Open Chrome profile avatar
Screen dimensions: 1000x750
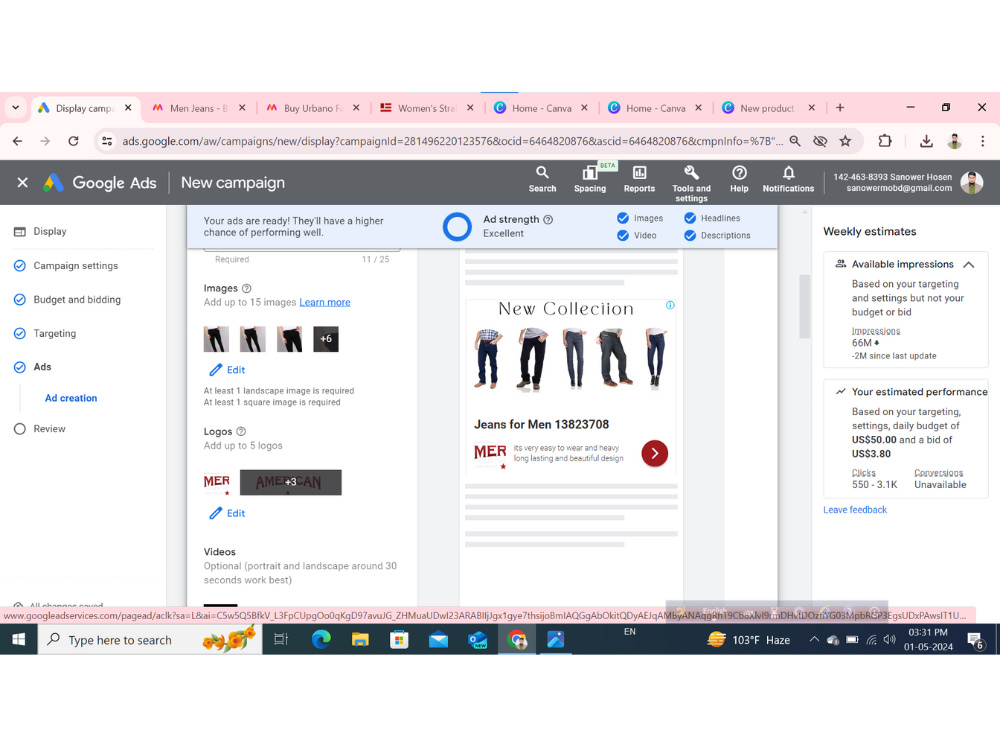[954, 141]
